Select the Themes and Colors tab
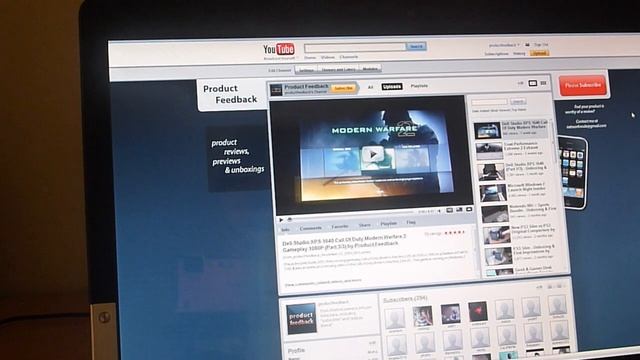 pos(338,69)
